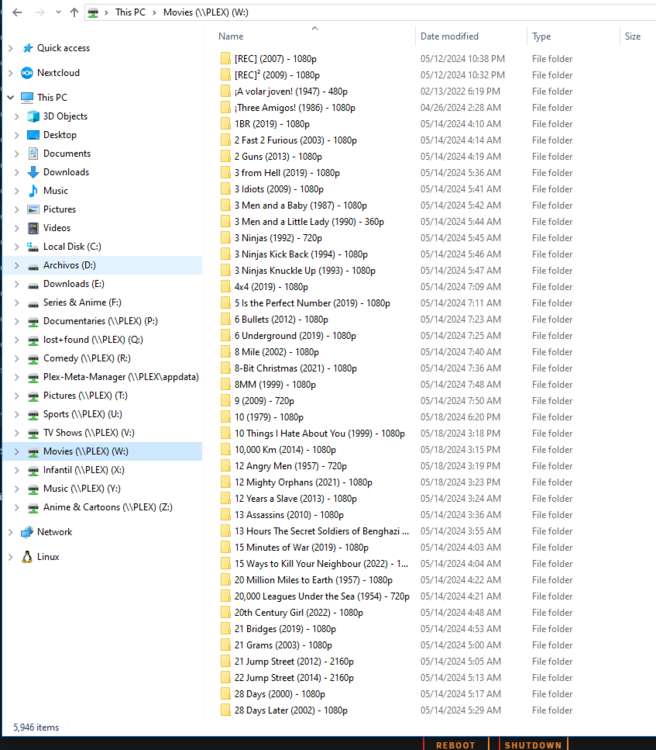Select folder 6 Underground (2019) - 1080p

pyautogui.click(x=295, y=336)
